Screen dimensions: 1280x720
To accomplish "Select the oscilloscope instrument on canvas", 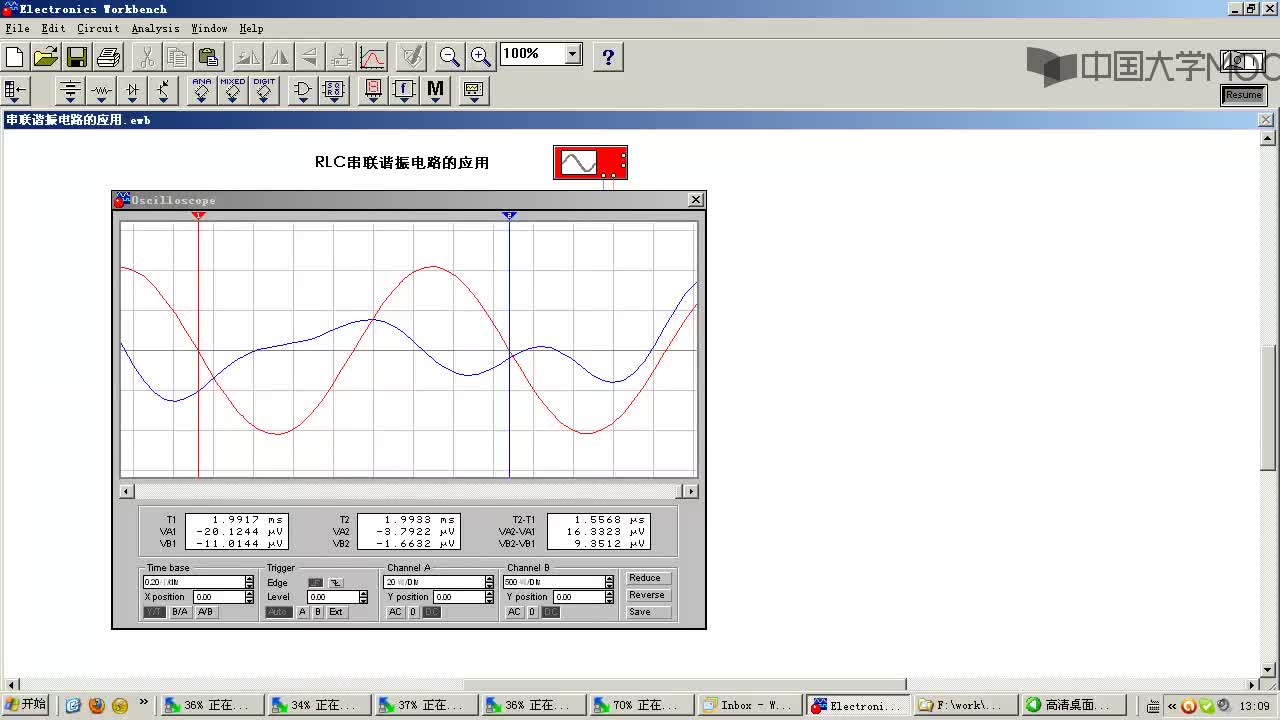I will [590, 162].
